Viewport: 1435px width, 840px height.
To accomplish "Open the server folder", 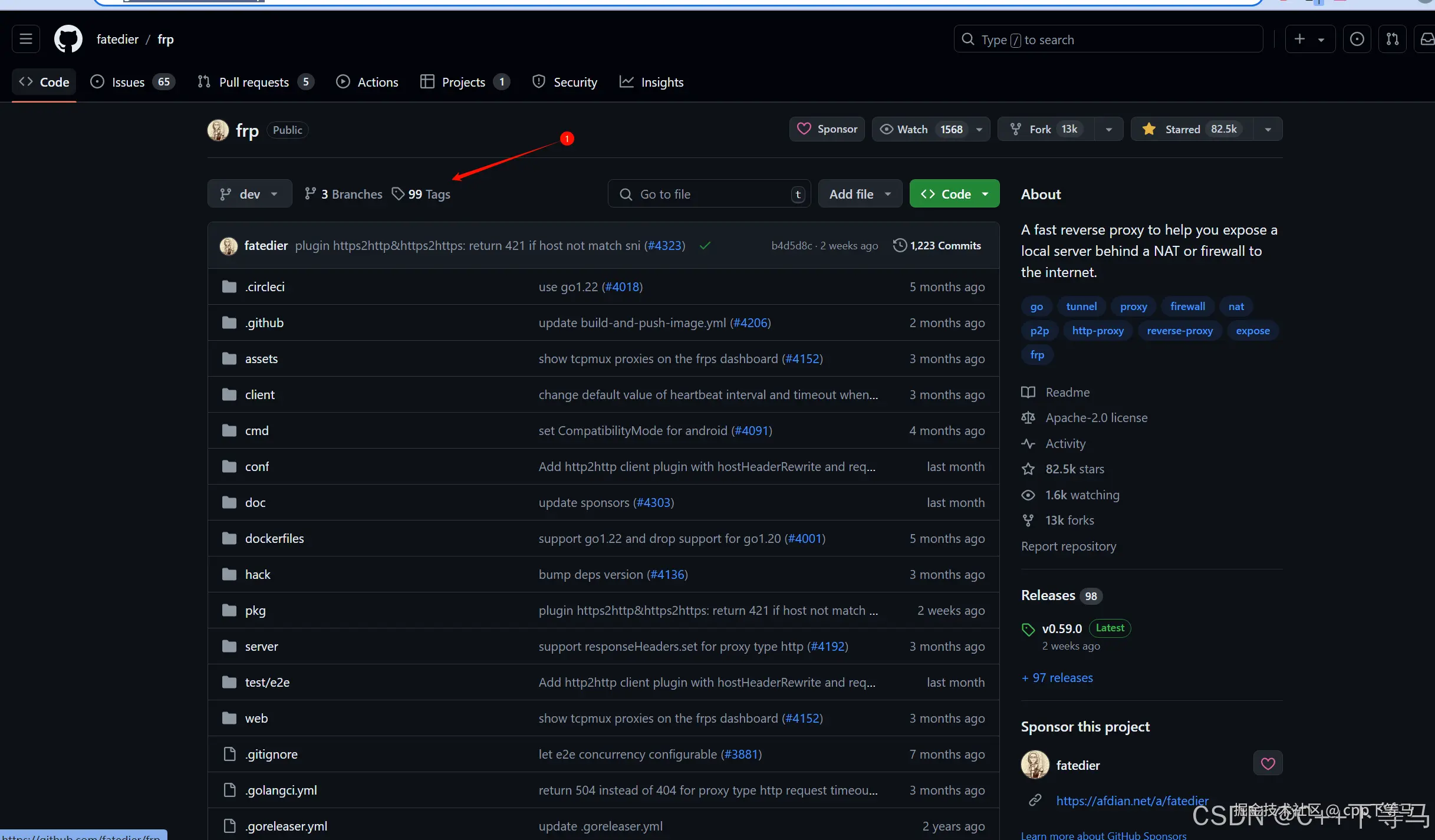I will [x=262, y=646].
